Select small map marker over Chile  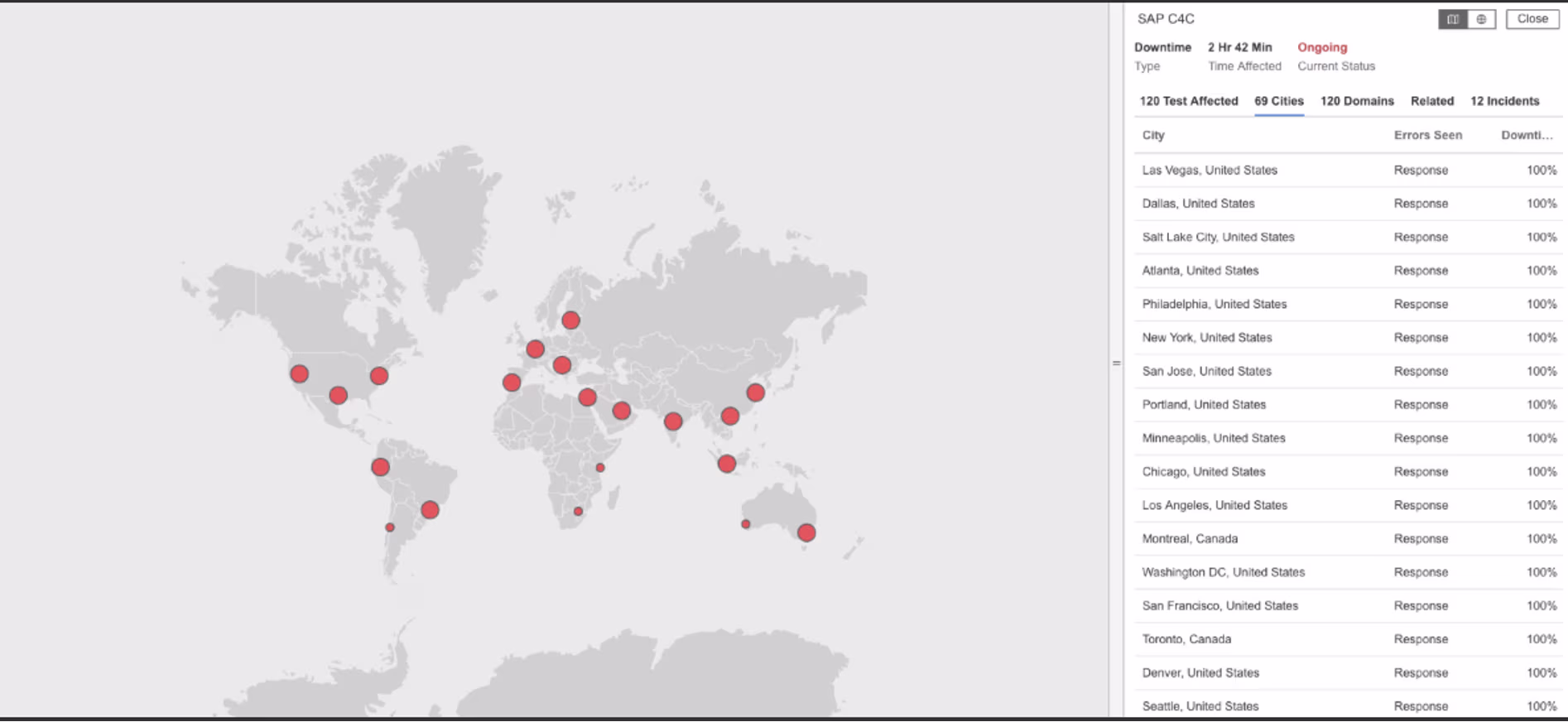[390, 527]
